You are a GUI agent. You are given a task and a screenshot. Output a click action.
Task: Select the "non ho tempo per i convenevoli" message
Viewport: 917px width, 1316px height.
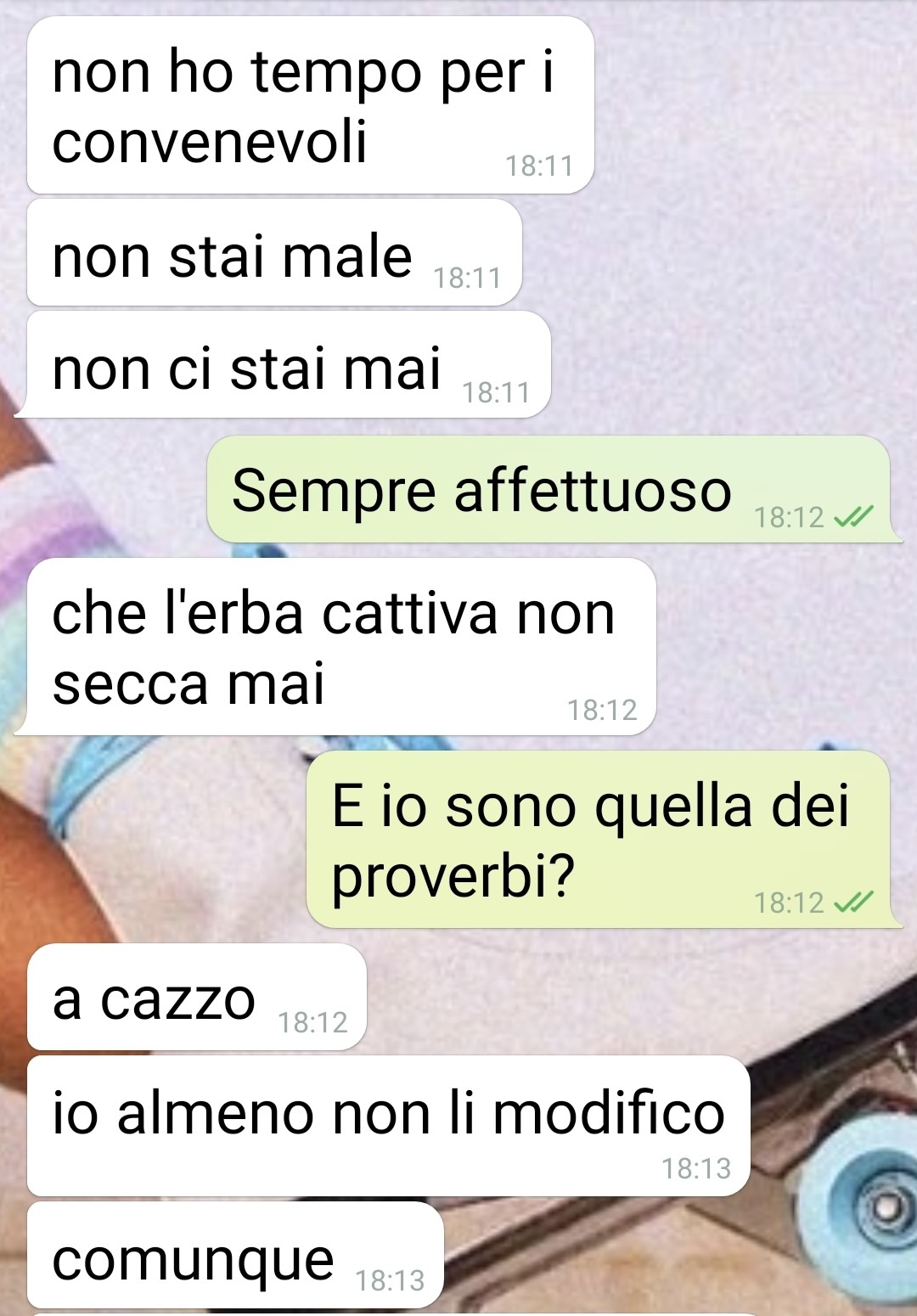click(310, 105)
